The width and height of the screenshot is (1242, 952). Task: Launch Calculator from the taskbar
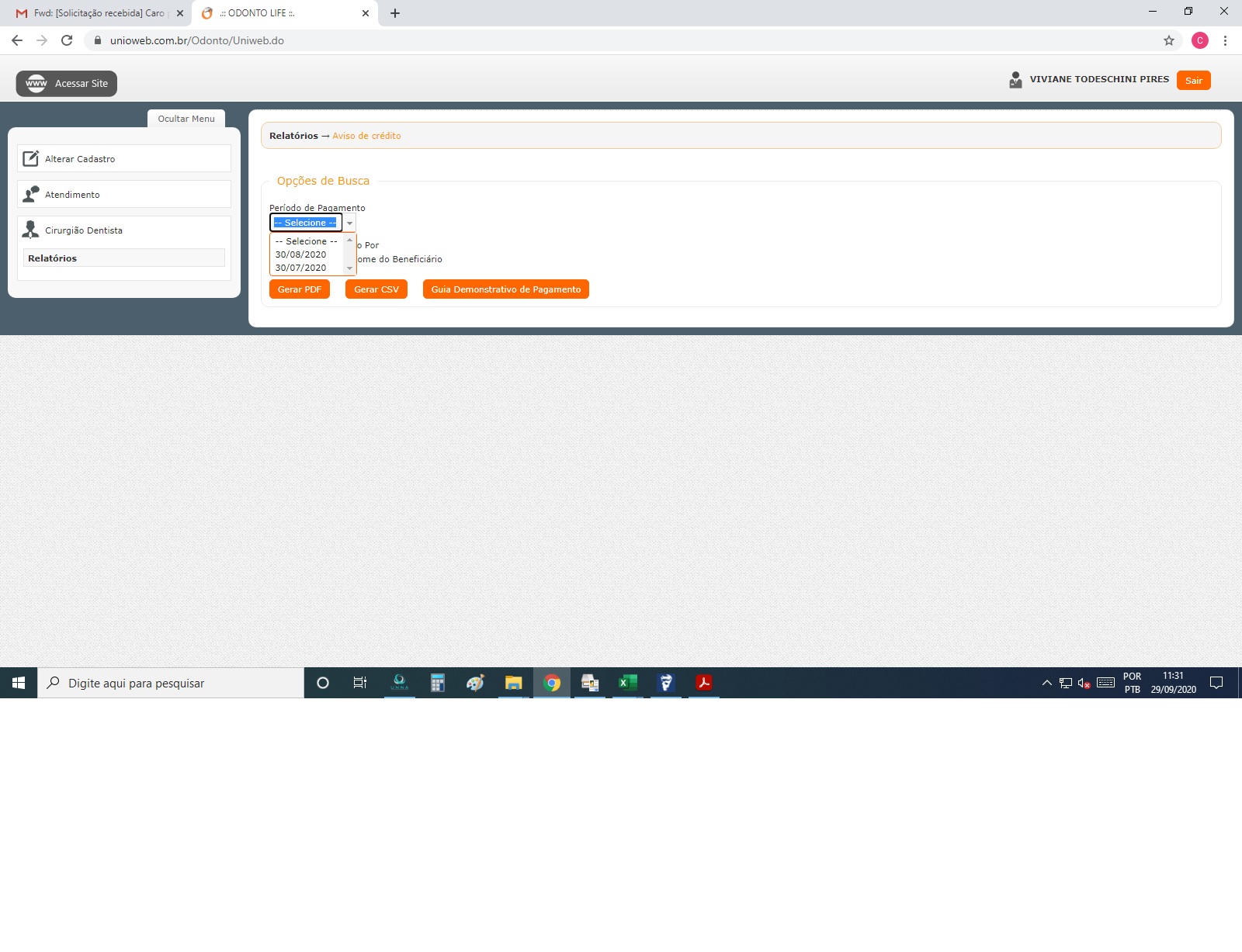pos(437,683)
